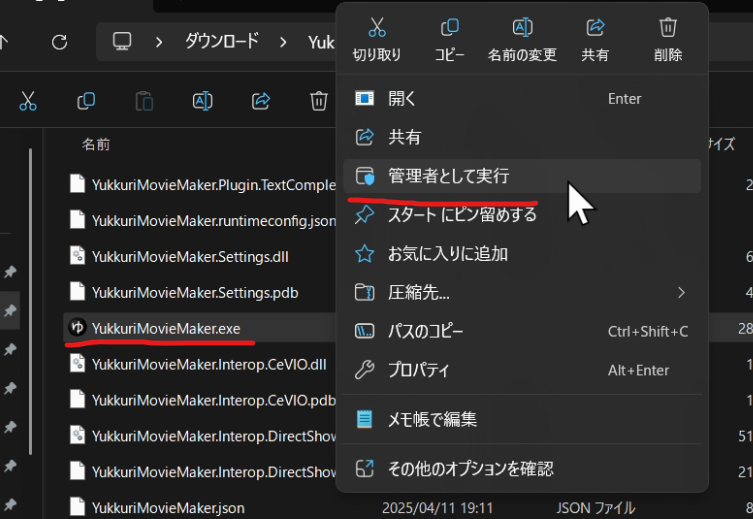
Task: Click runtimeconfig.json blank file icon
Action: coord(77,220)
